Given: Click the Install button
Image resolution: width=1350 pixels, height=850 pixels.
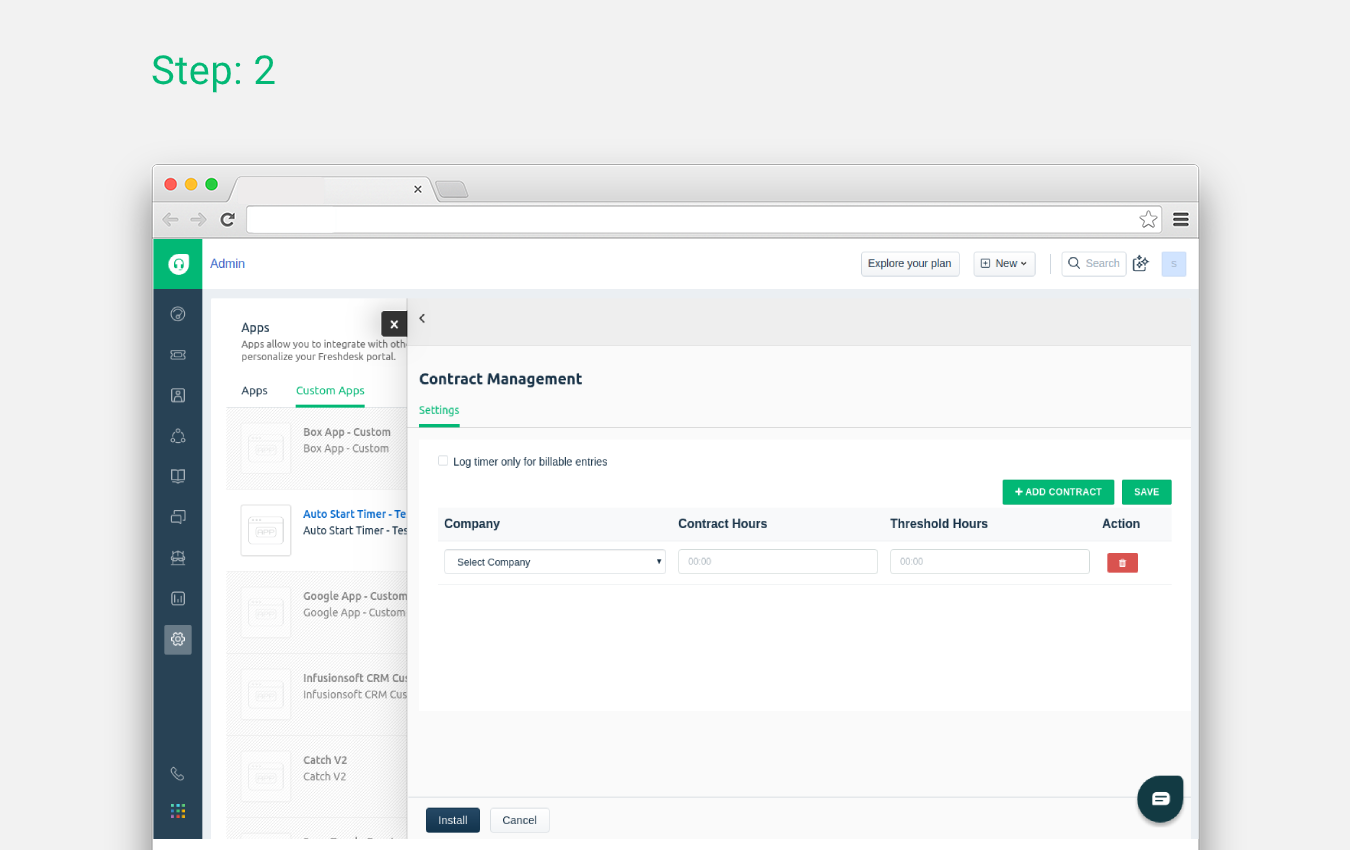Looking at the screenshot, I should [453, 820].
